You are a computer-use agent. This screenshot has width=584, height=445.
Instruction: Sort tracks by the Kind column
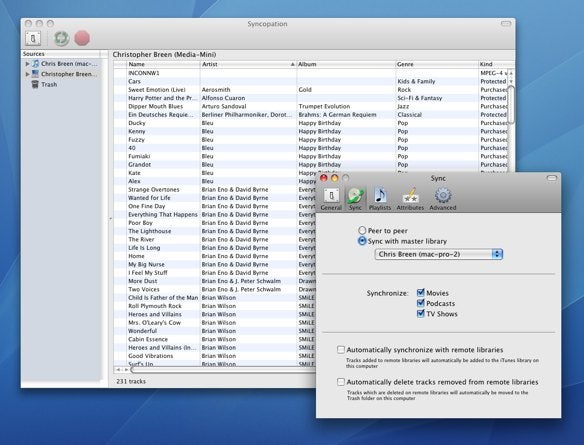[496, 64]
